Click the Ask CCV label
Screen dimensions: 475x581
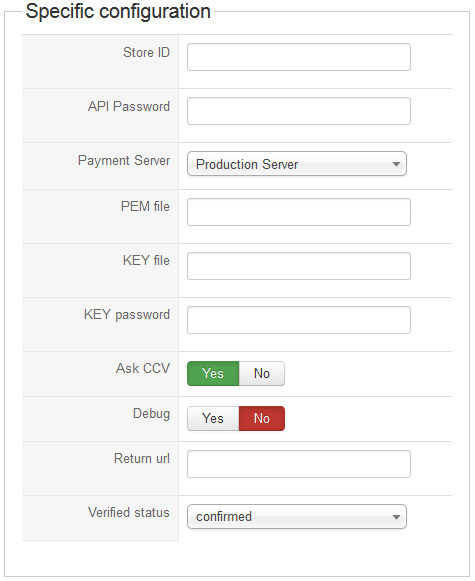click(x=143, y=368)
